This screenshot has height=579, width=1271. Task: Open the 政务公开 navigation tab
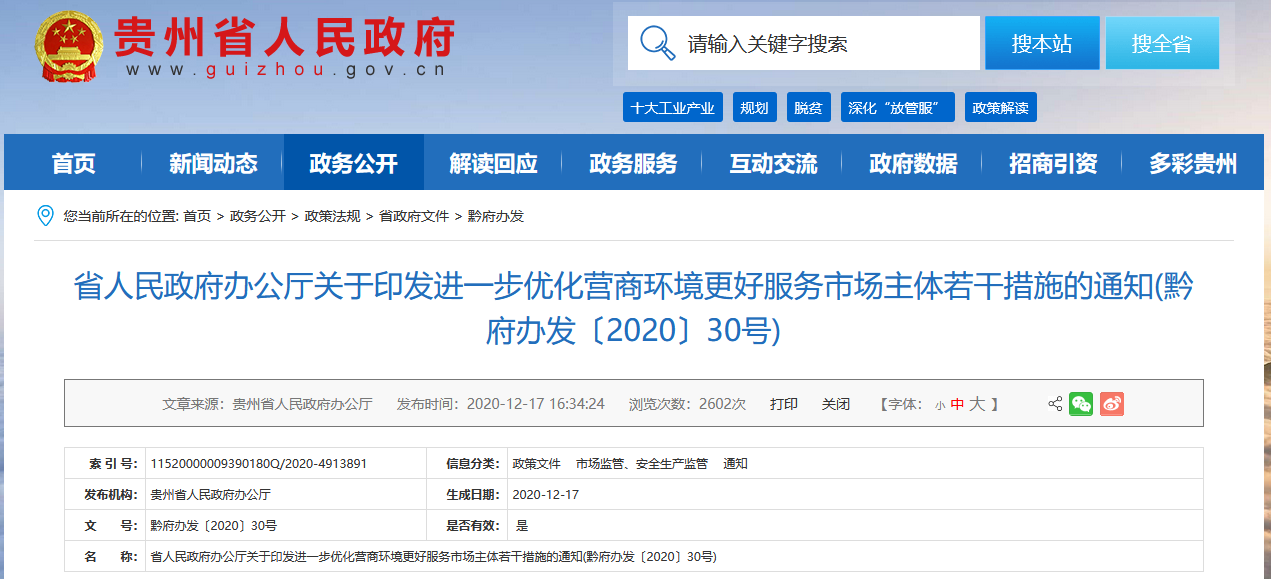[353, 163]
